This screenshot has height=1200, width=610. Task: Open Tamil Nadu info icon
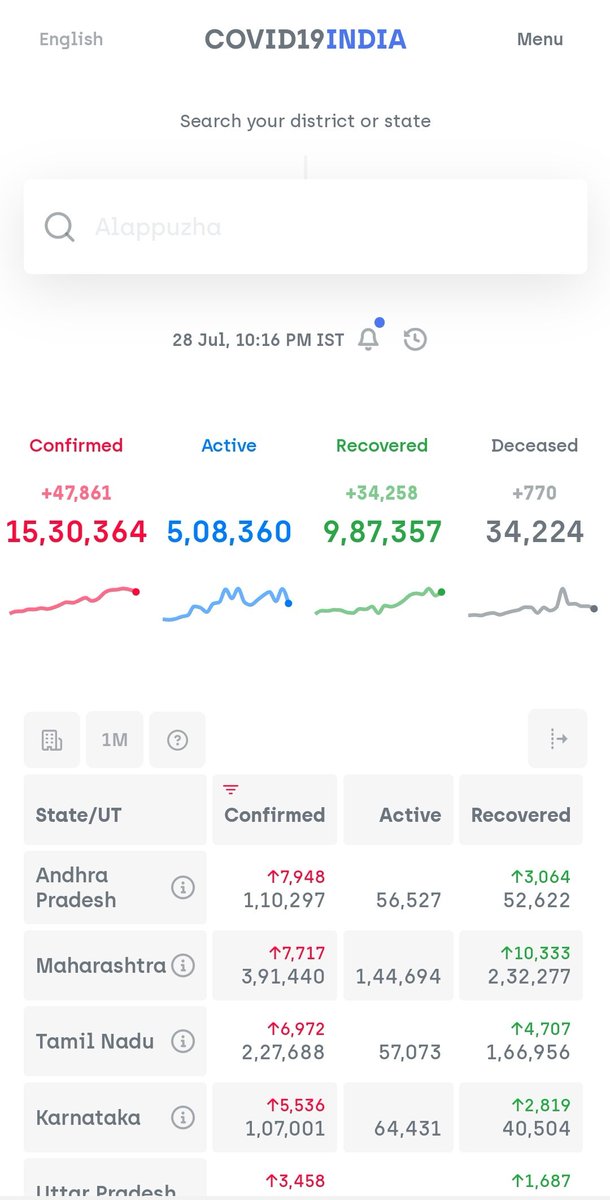pyautogui.click(x=183, y=1041)
